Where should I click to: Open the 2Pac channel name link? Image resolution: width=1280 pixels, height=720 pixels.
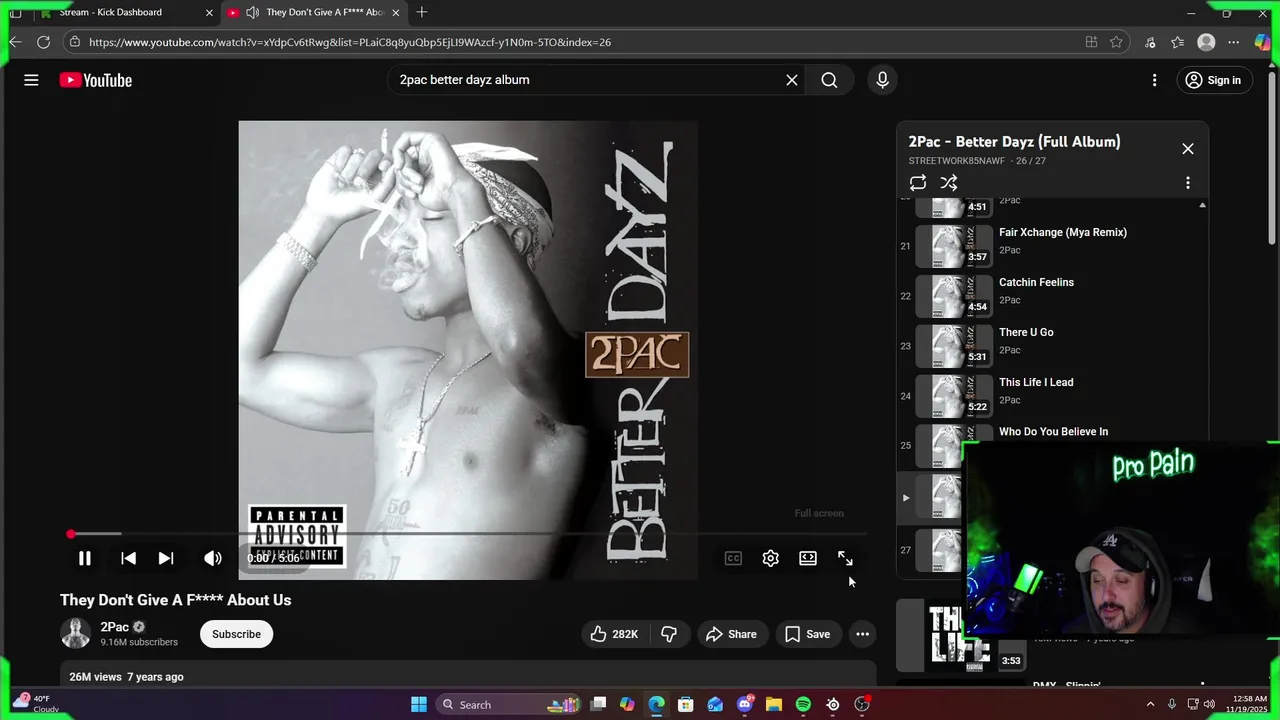point(114,627)
